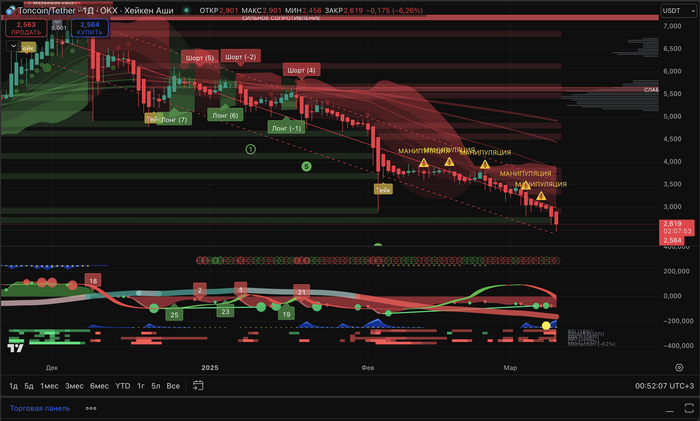
Task: Select the 1д time range
Action: coord(13,386)
